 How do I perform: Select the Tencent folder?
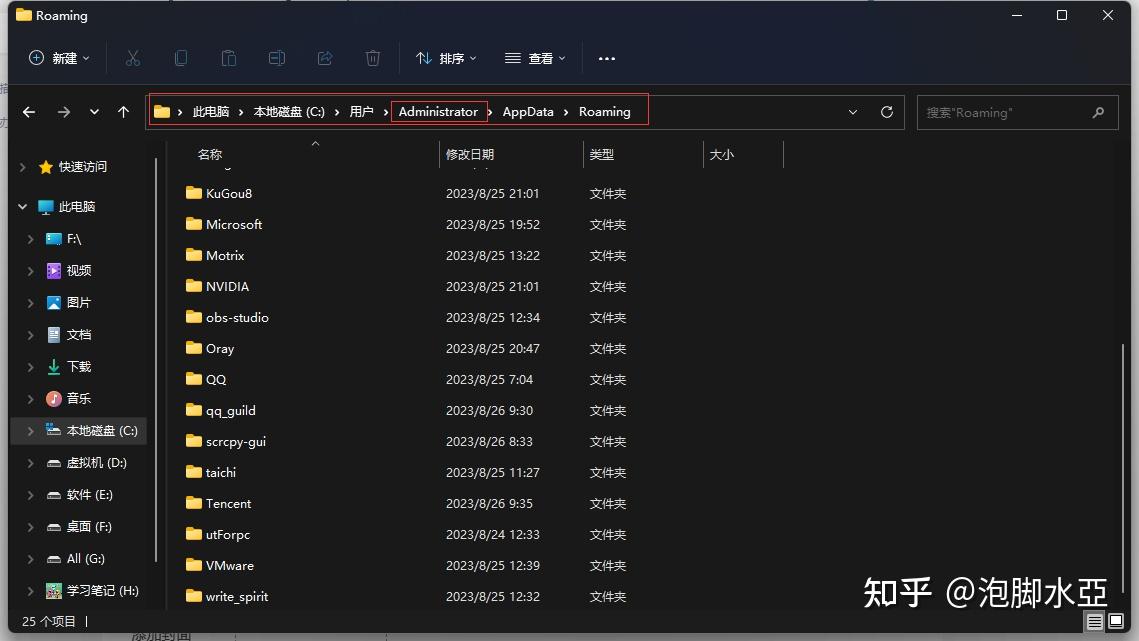tap(228, 504)
